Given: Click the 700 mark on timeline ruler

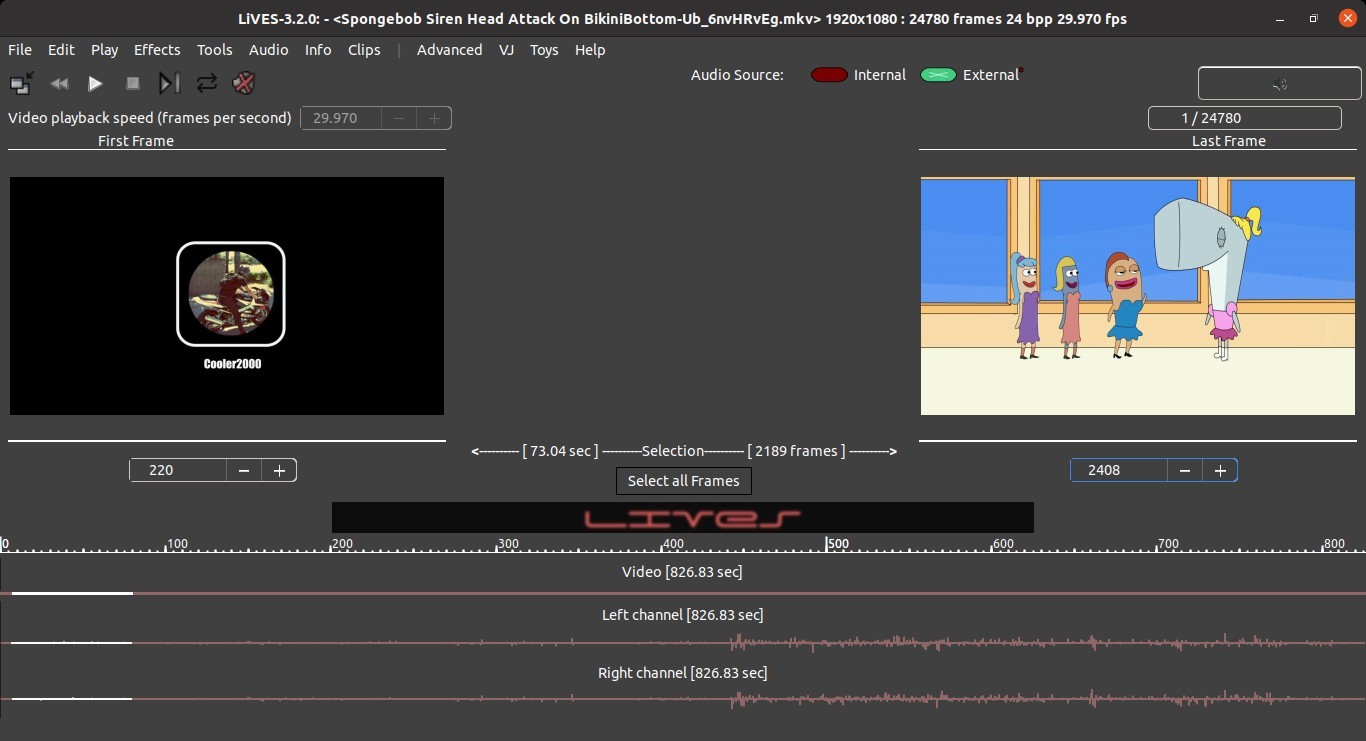Looking at the screenshot, I should point(1168,544).
